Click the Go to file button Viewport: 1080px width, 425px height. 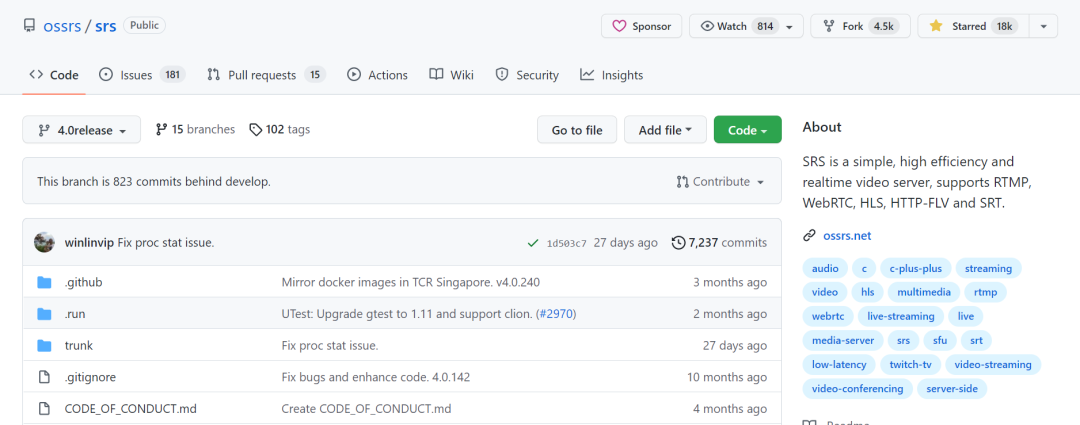(x=577, y=130)
